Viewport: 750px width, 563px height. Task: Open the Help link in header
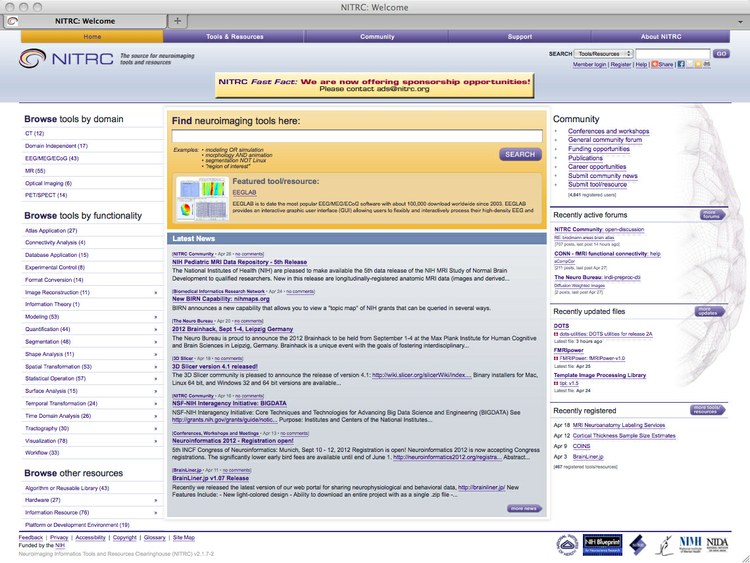[x=641, y=65]
